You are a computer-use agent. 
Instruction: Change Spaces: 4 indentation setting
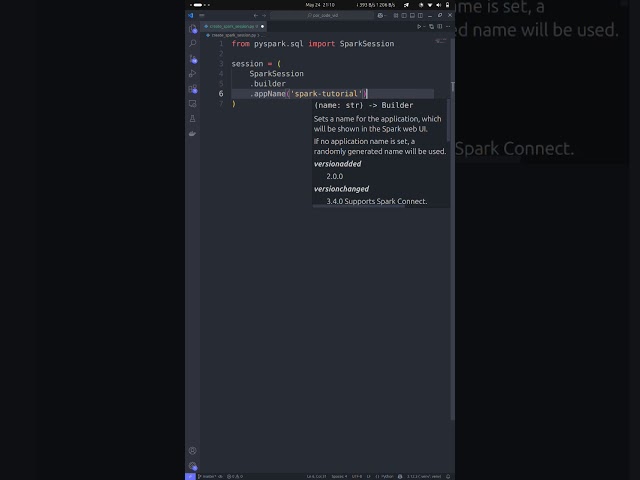pos(339,476)
